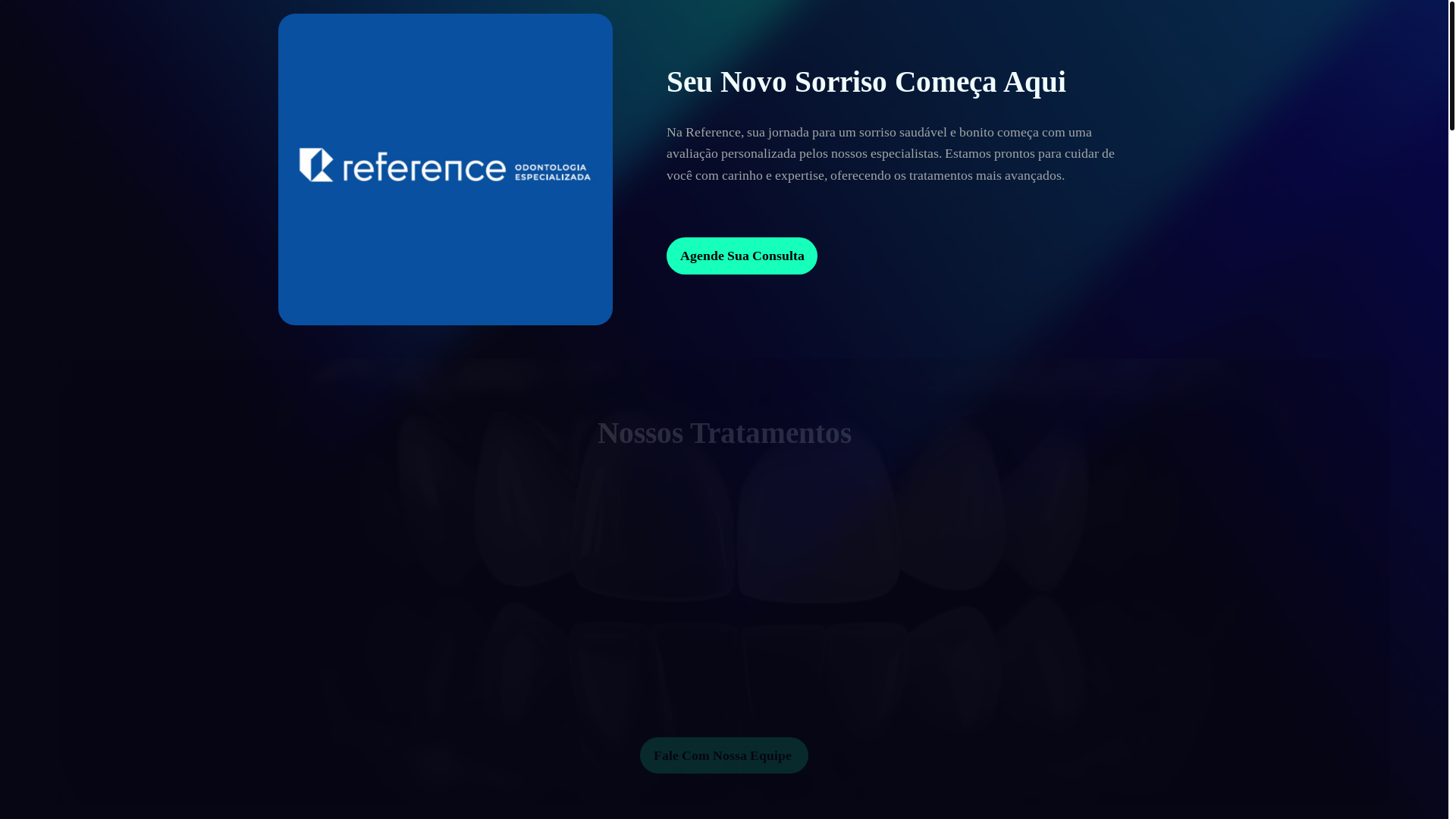Click the Agende Sua Consulta button
Screen dimensions: 1456x819
(742, 256)
